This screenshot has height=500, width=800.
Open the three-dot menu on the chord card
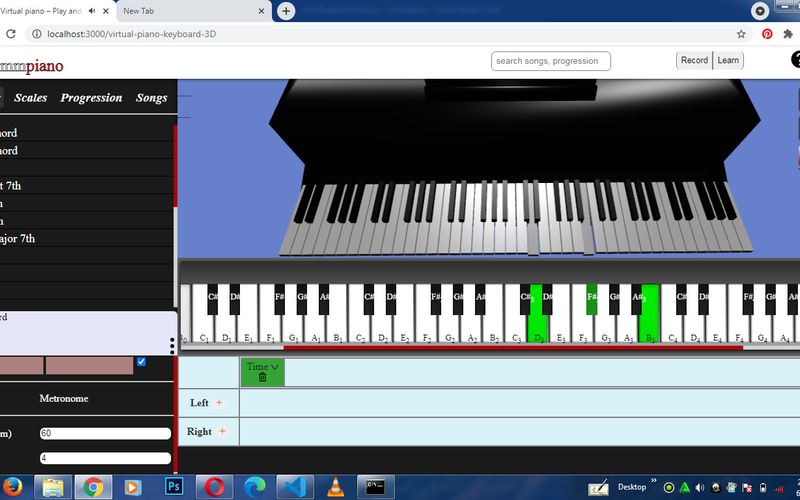pyautogui.click(x=172, y=346)
